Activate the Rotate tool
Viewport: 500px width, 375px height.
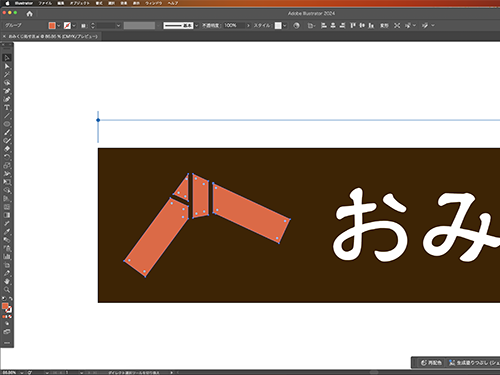pos(7,157)
